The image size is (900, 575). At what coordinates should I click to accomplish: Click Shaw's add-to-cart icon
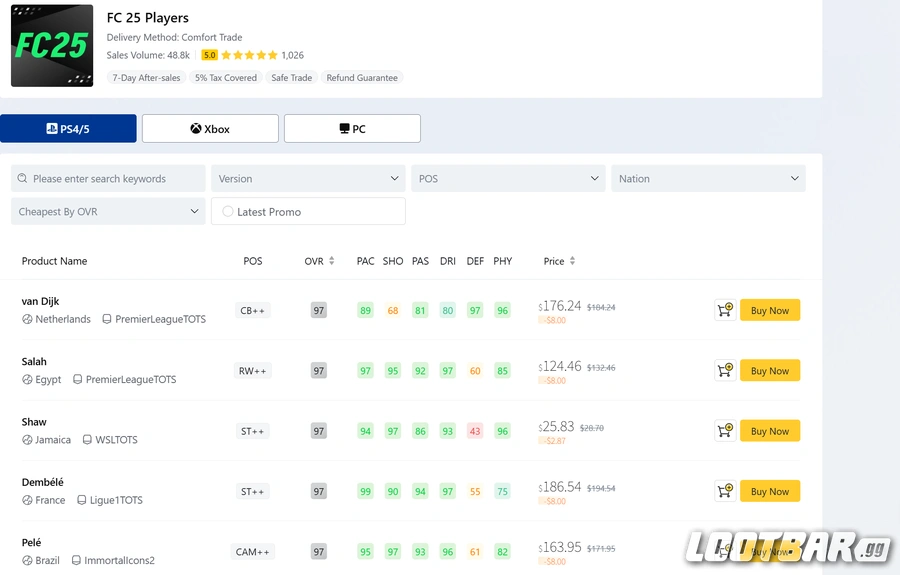point(725,431)
